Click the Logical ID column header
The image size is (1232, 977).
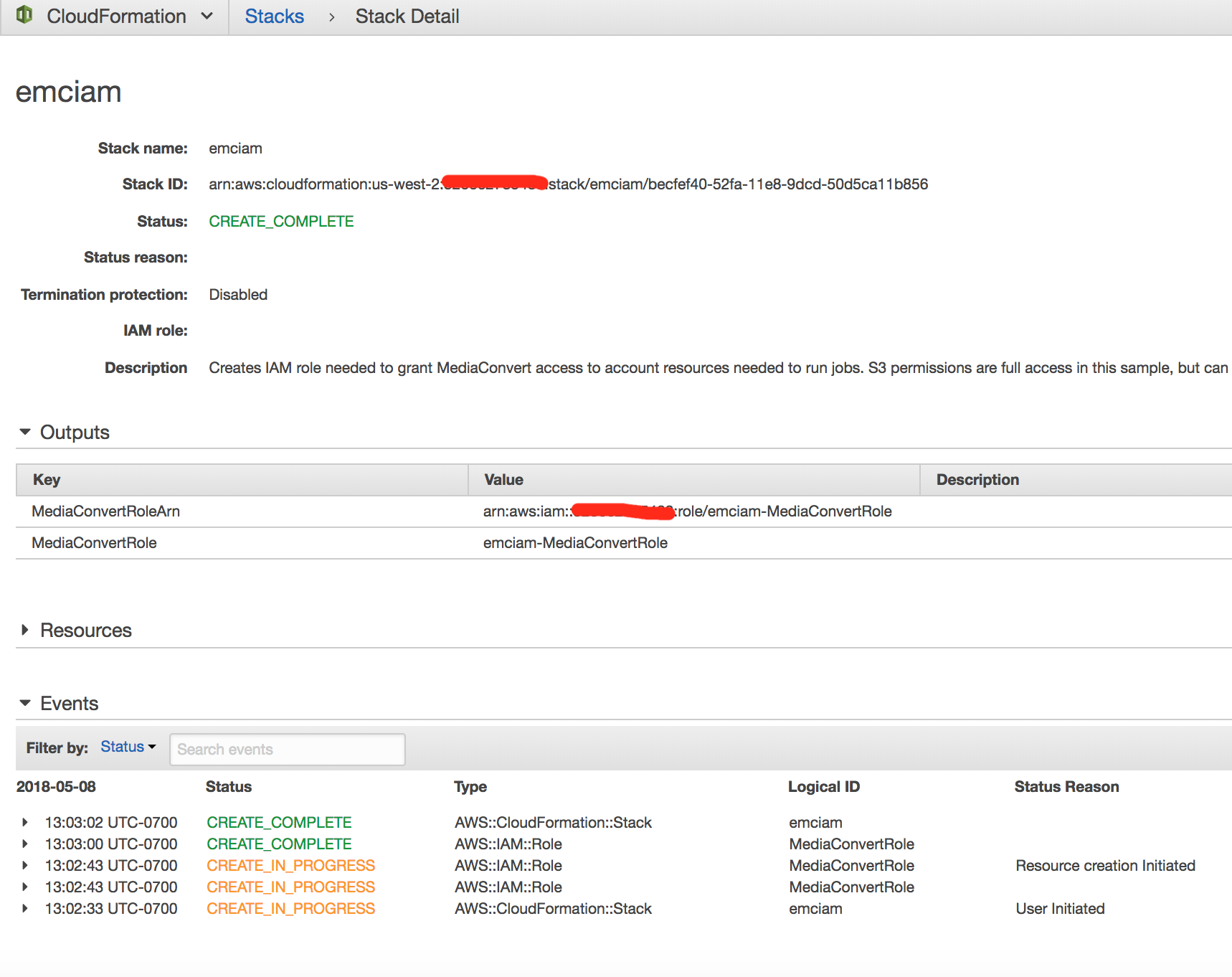pyautogui.click(x=824, y=786)
